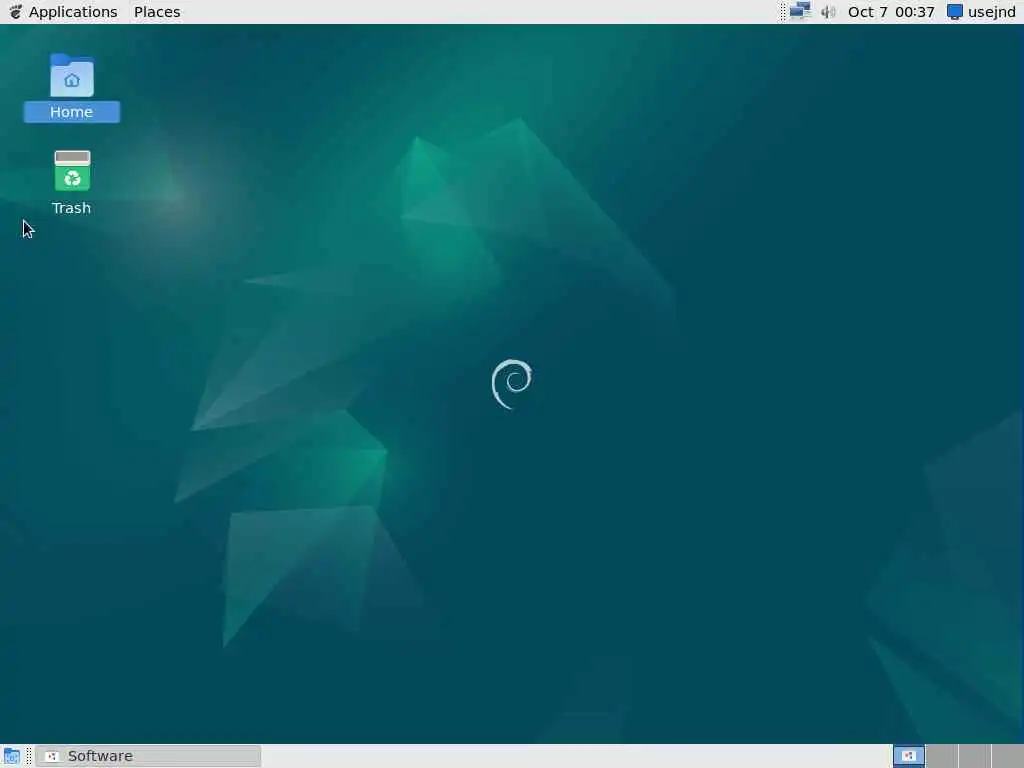Switch to the fourth workspace in switcher
The height and width of the screenshot is (768, 1024).
tap(1007, 756)
